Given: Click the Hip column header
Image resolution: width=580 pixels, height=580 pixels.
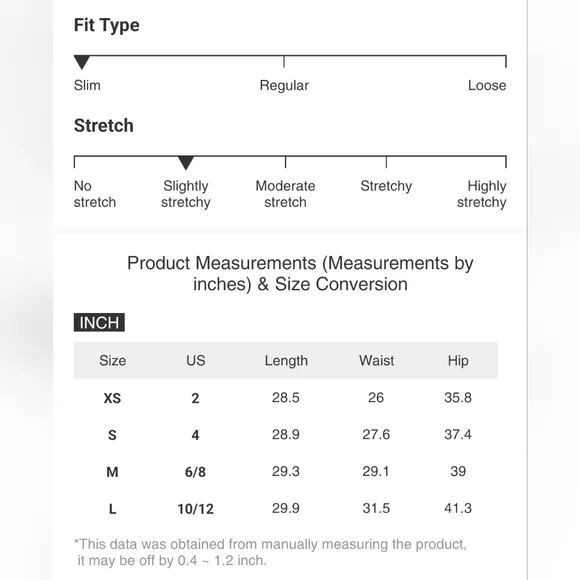Looking at the screenshot, I should click(458, 361).
